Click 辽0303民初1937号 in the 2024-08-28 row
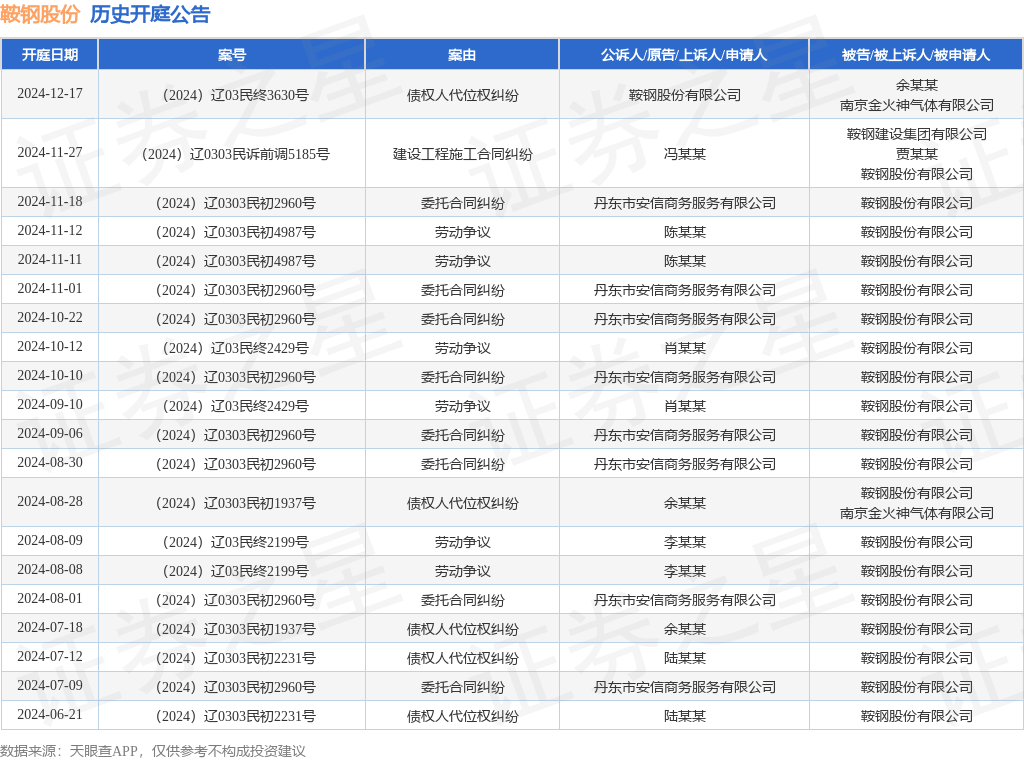Screen dimensions: 1024x760 [x=235, y=503]
